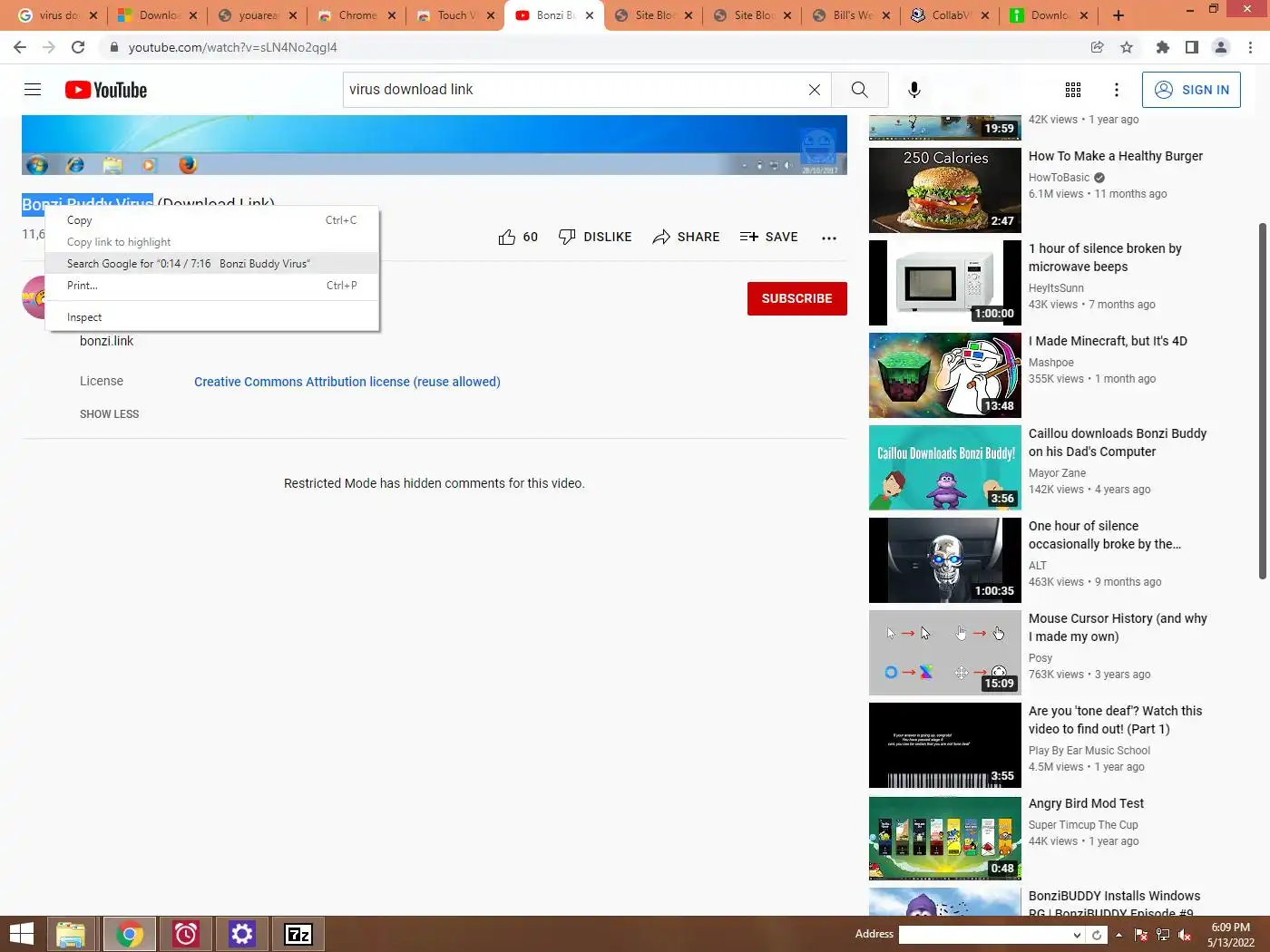Close the Bonzi Bu active tab
Image resolution: width=1270 pixels, height=952 pixels.
tap(590, 15)
